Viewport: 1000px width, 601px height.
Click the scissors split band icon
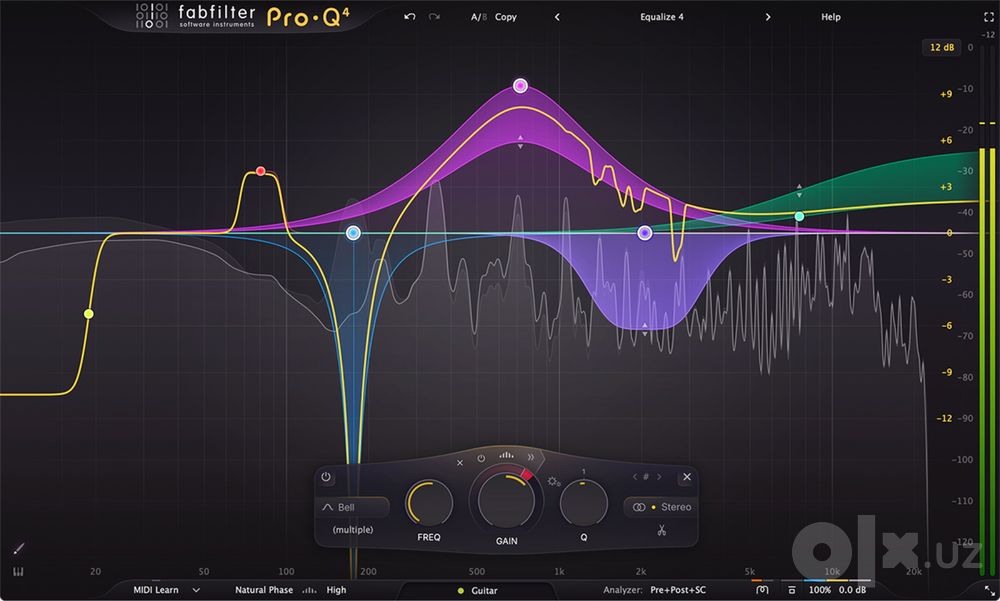point(661,530)
